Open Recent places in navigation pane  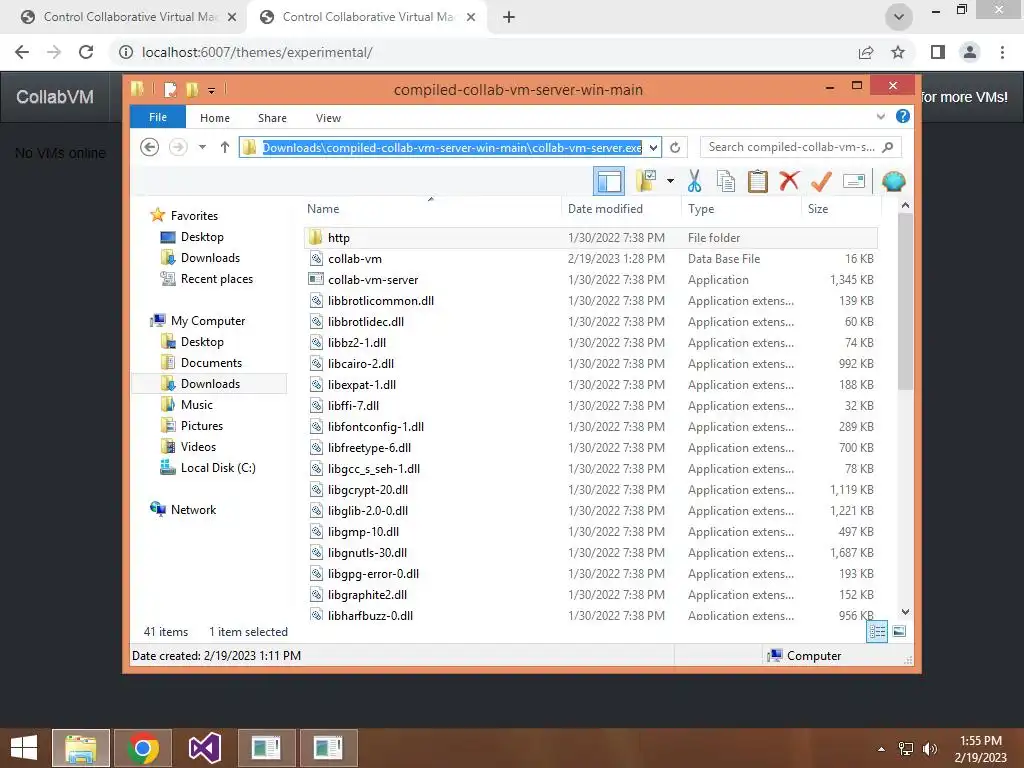coord(206,279)
